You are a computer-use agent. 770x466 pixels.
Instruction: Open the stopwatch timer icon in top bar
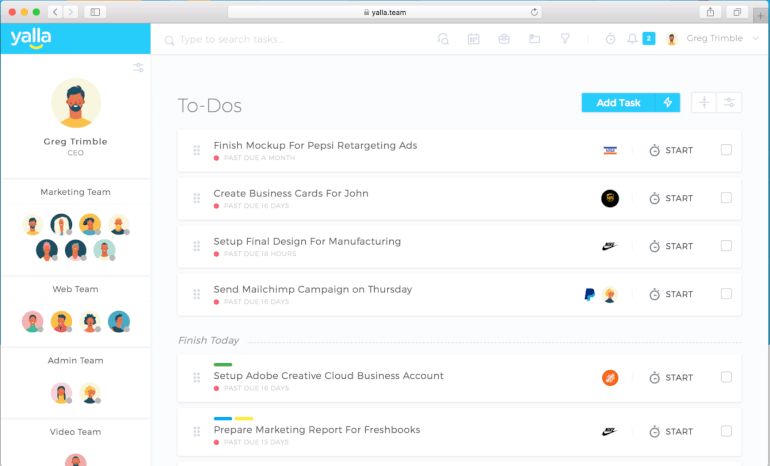[x=610, y=39]
